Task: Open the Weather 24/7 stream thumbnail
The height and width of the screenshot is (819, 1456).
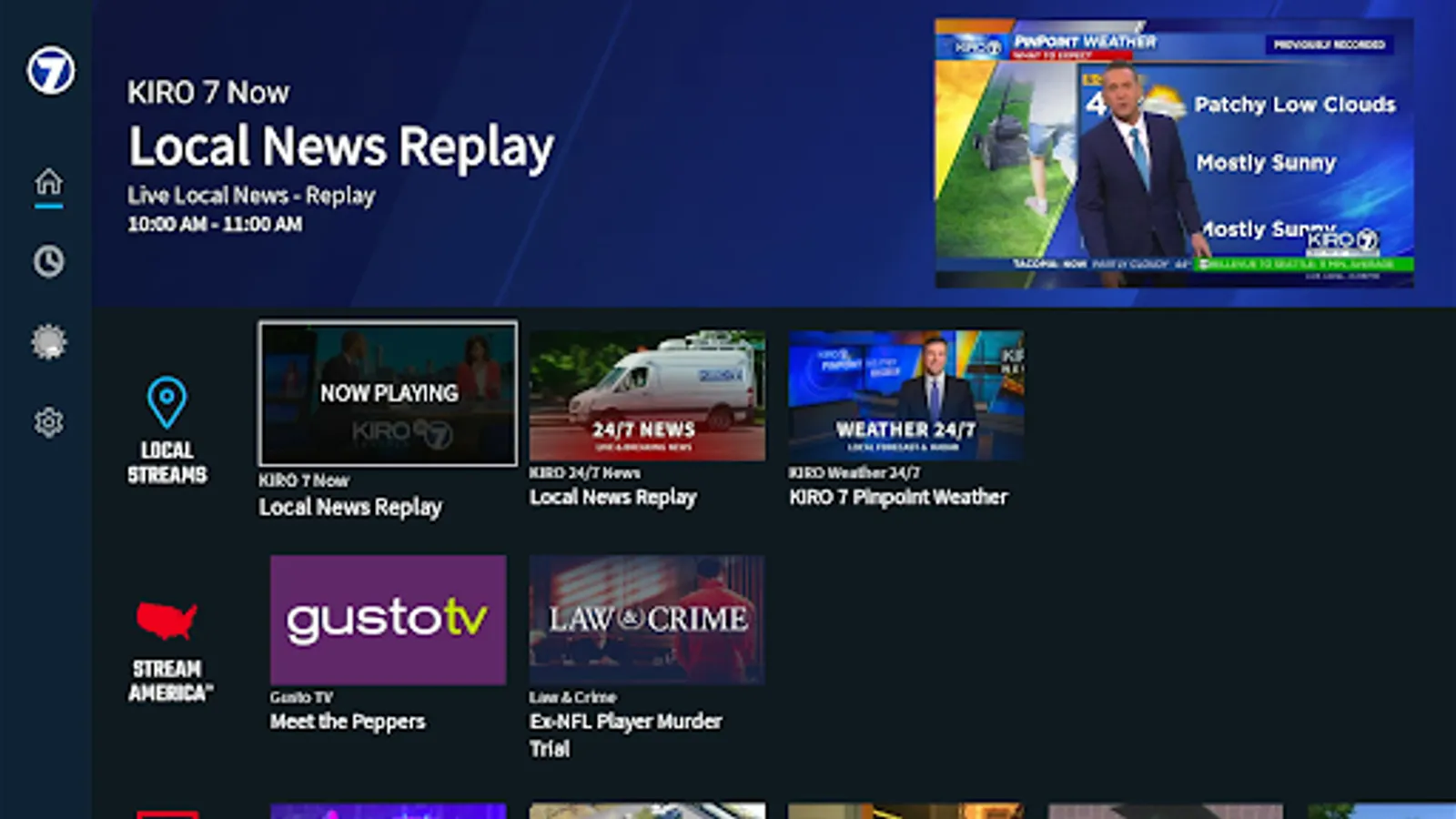Action: click(906, 395)
